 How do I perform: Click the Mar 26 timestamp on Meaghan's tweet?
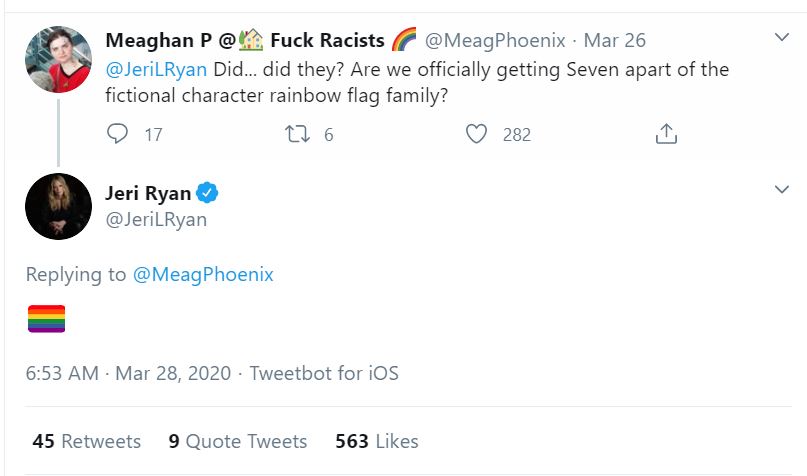tap(615, 41)
